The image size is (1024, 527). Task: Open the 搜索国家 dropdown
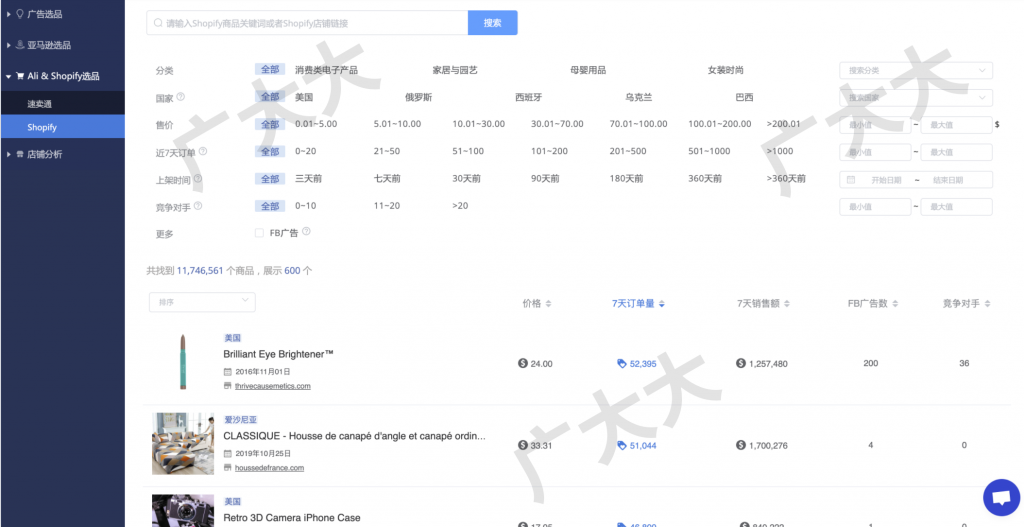[x=916, y=98]
